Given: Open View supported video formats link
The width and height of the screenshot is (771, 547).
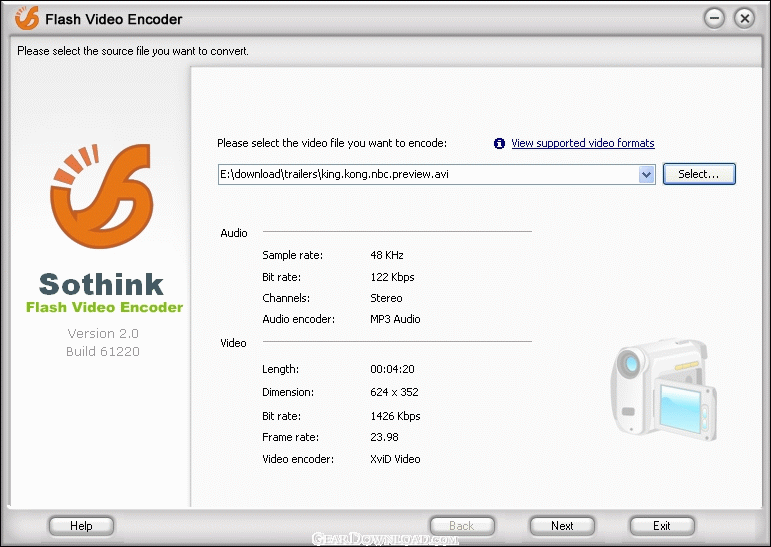Looking at the screenshot, I should coord(583,143).
